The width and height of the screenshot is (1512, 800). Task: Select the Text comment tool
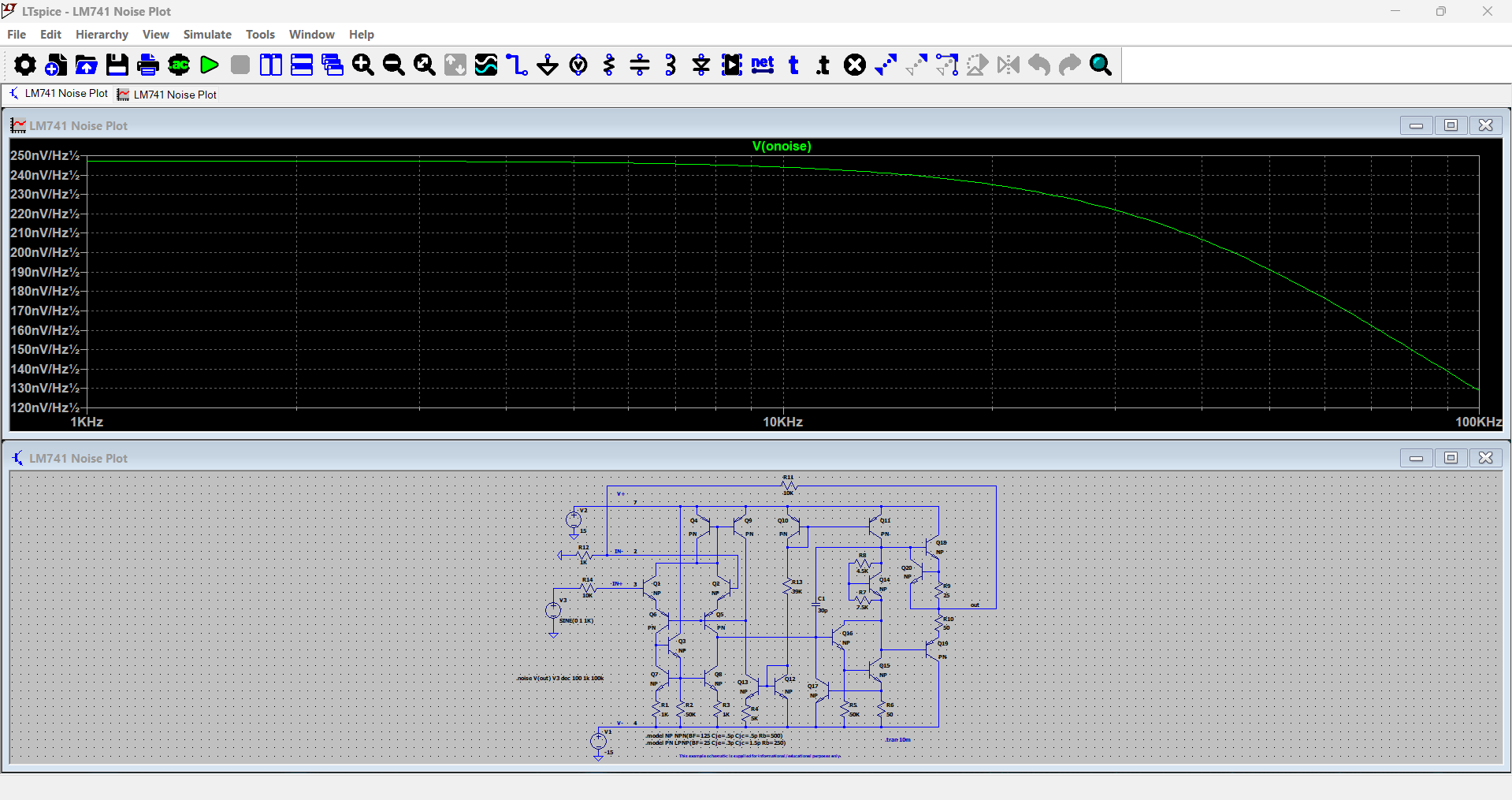point(793,65)
